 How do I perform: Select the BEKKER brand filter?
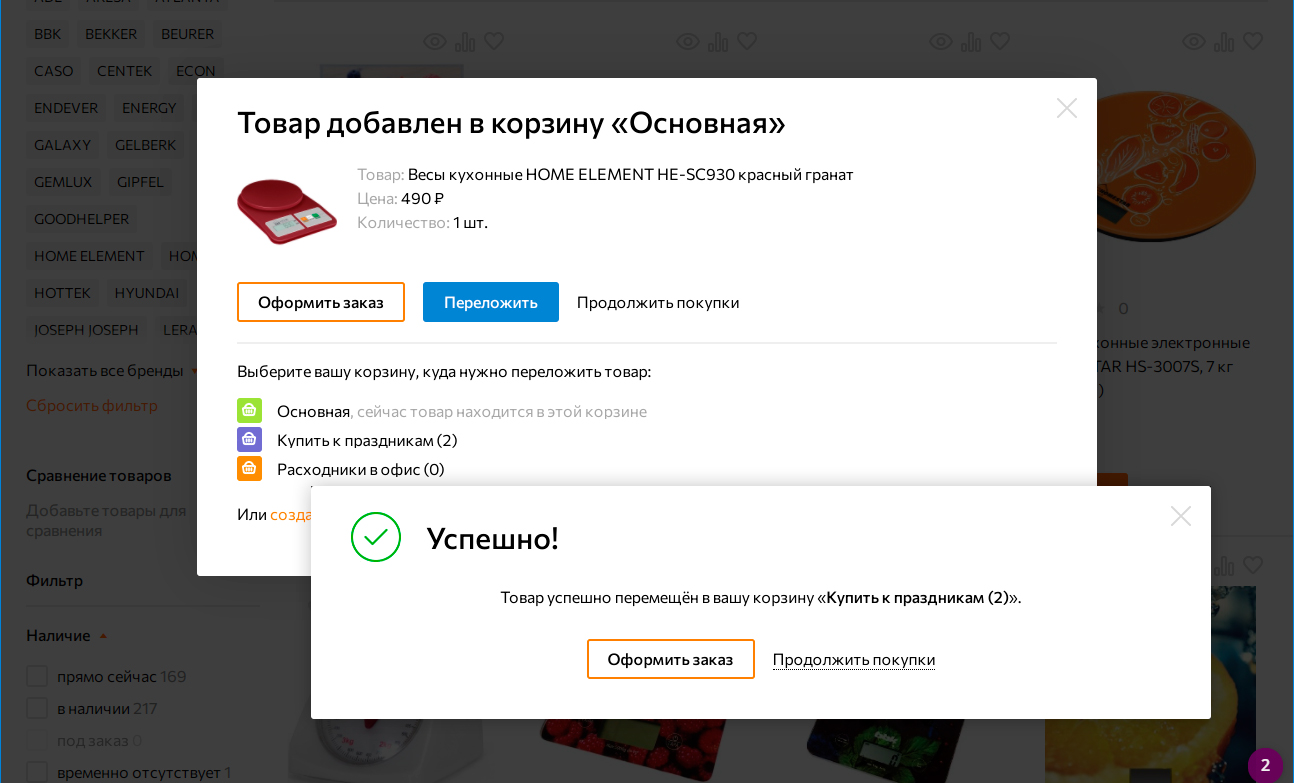click(111, 34)
